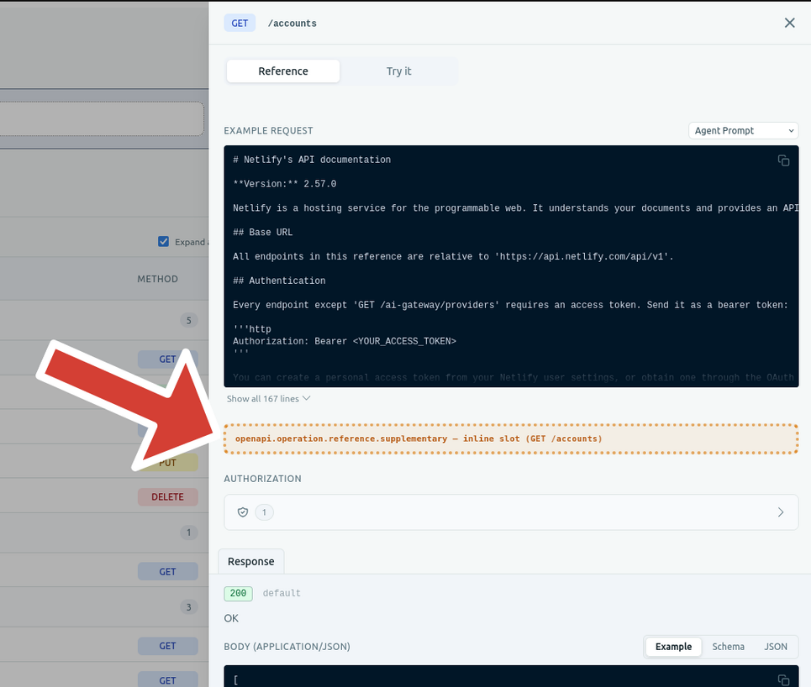Click the '**Version:** 2.57.0' code line

(284, 184)
